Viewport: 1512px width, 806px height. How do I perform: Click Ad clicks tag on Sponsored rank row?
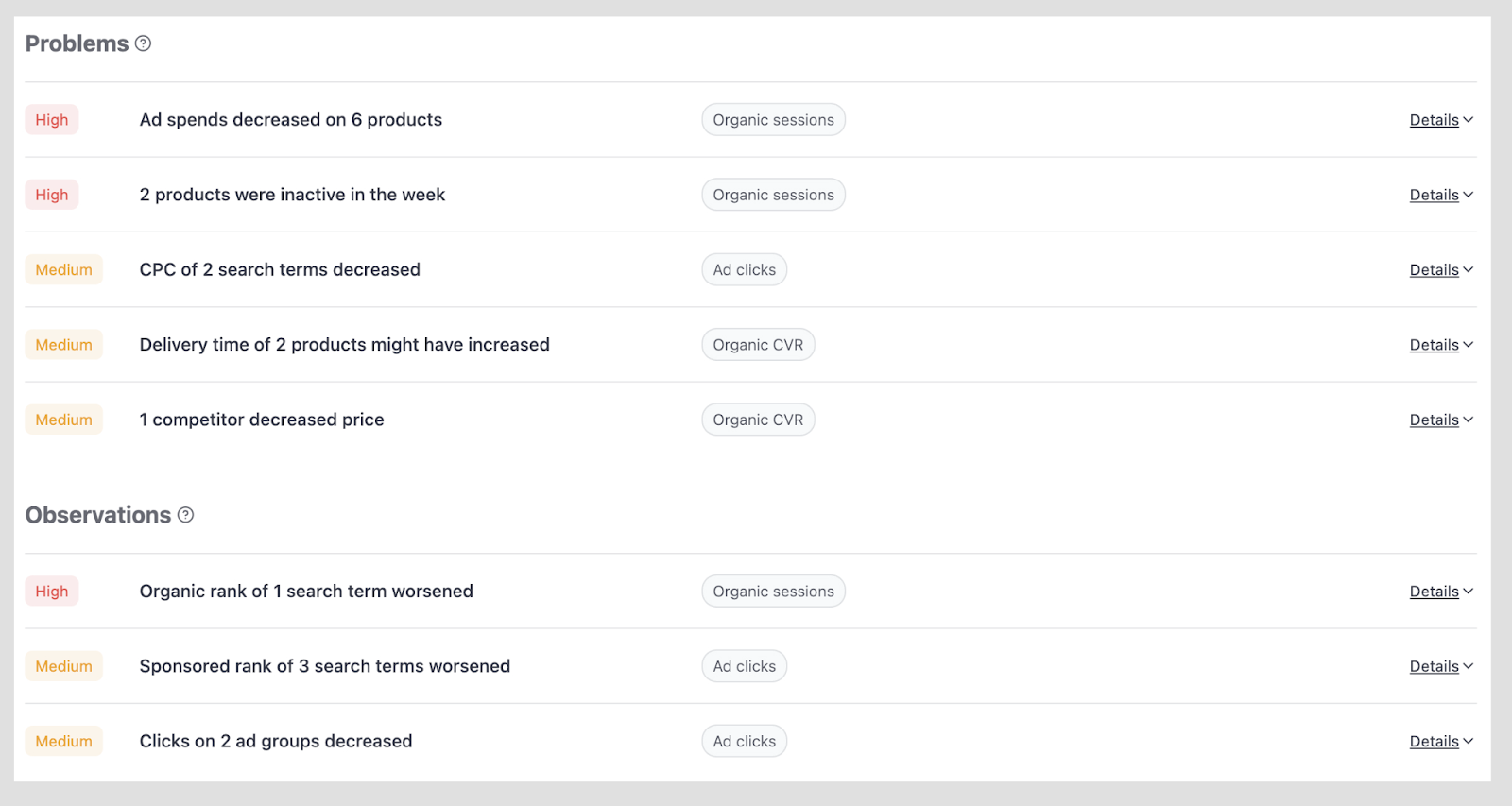point(744,666)
